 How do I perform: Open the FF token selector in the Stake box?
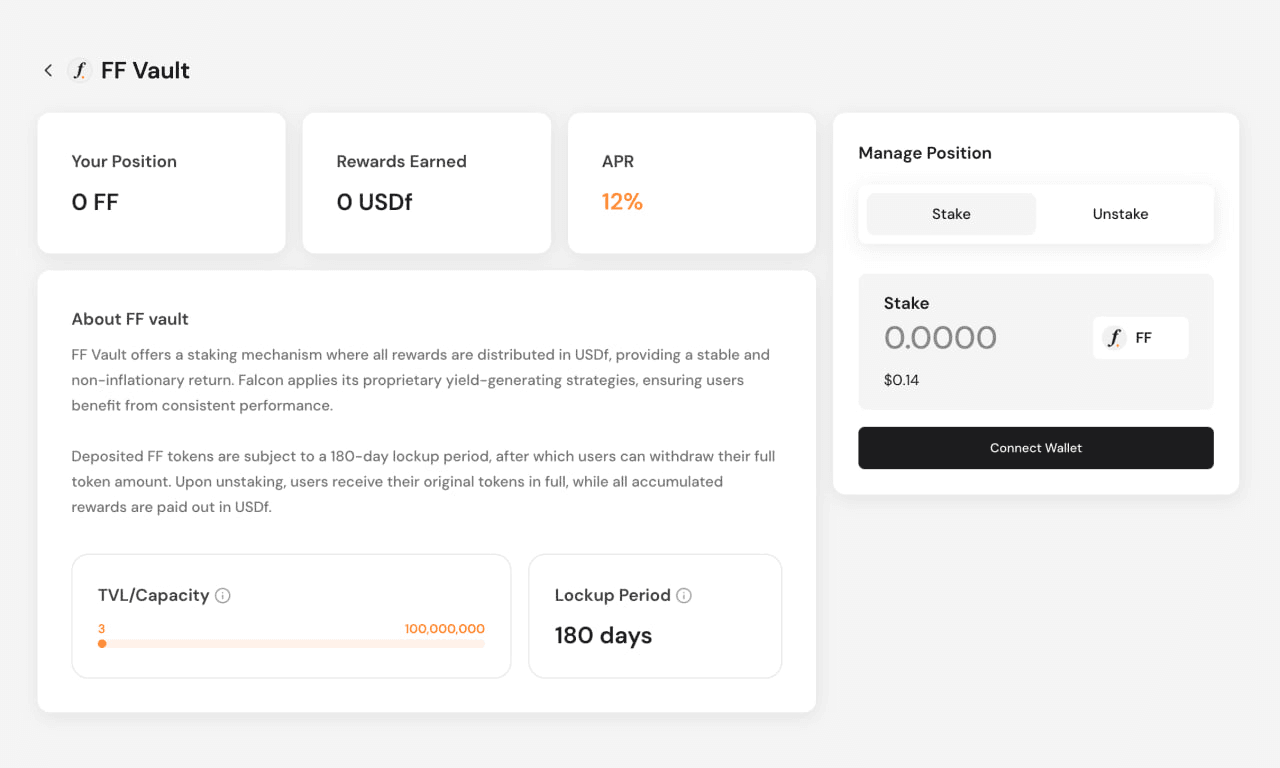[1140, 338]
